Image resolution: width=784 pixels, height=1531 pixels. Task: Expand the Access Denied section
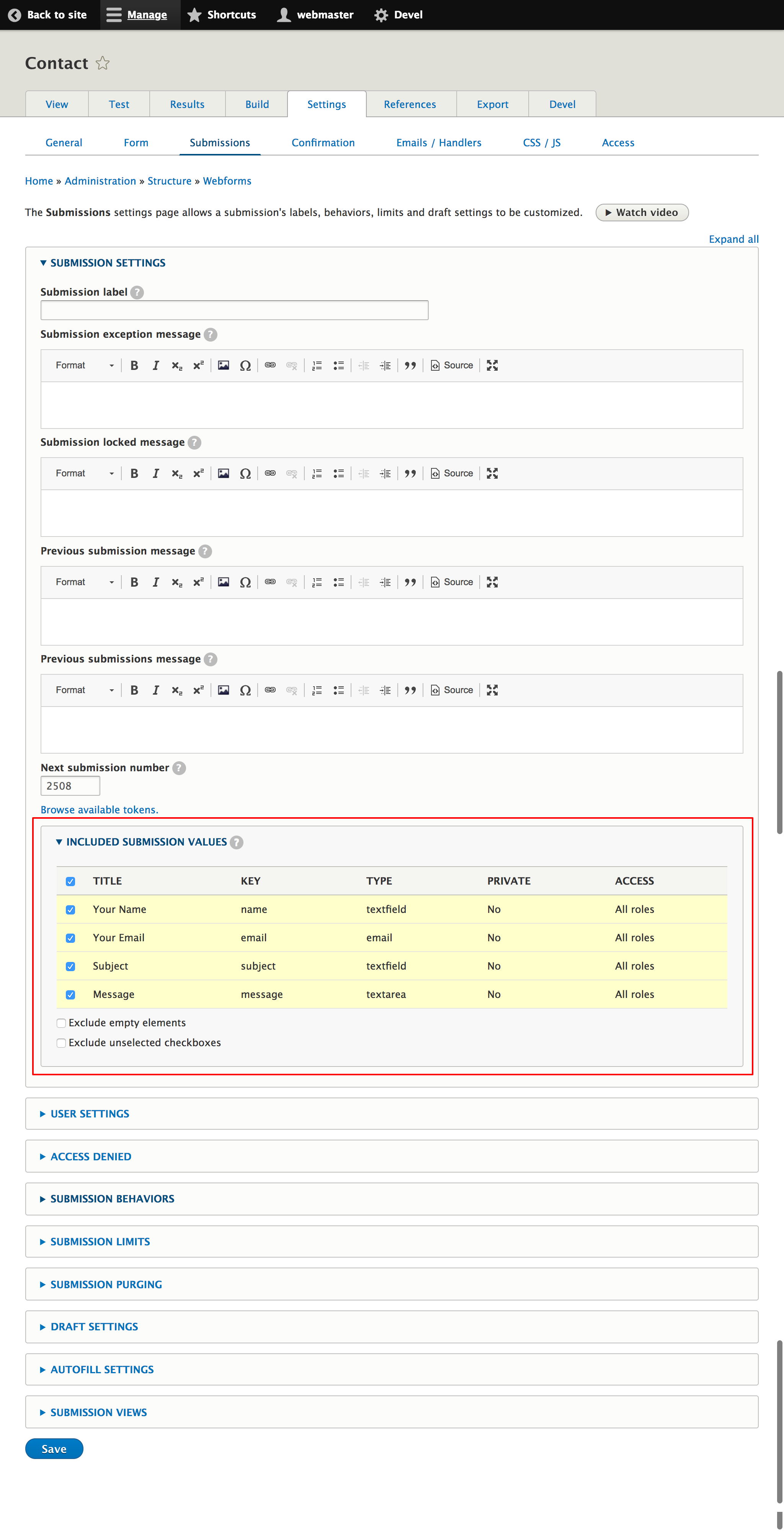point(91,1157)
